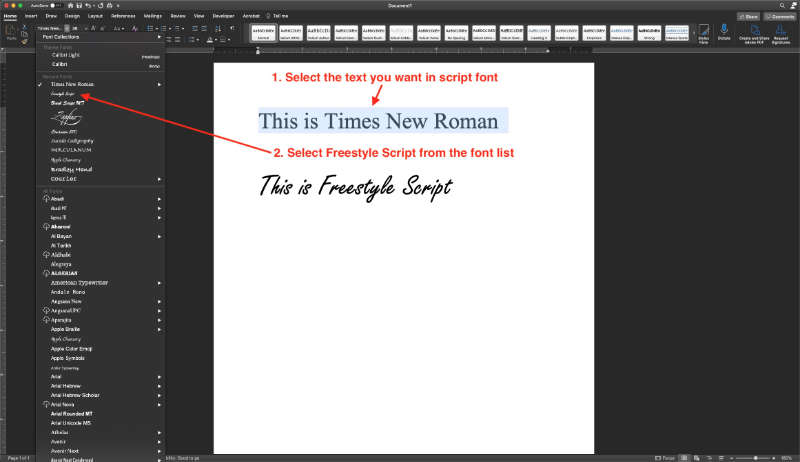800x462 pixels.
Task: Click the font size box
Action: click(75, 29)
